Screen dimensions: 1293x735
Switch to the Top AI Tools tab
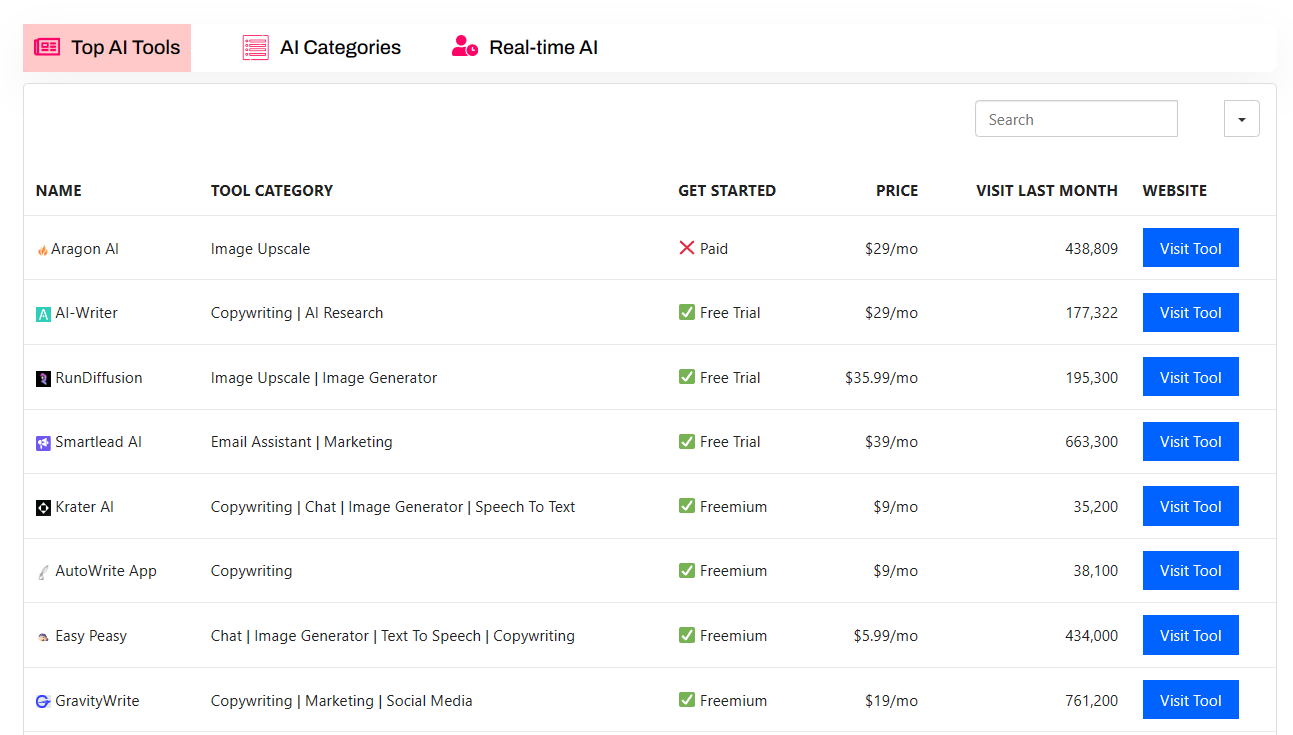[x=107, y=48]
